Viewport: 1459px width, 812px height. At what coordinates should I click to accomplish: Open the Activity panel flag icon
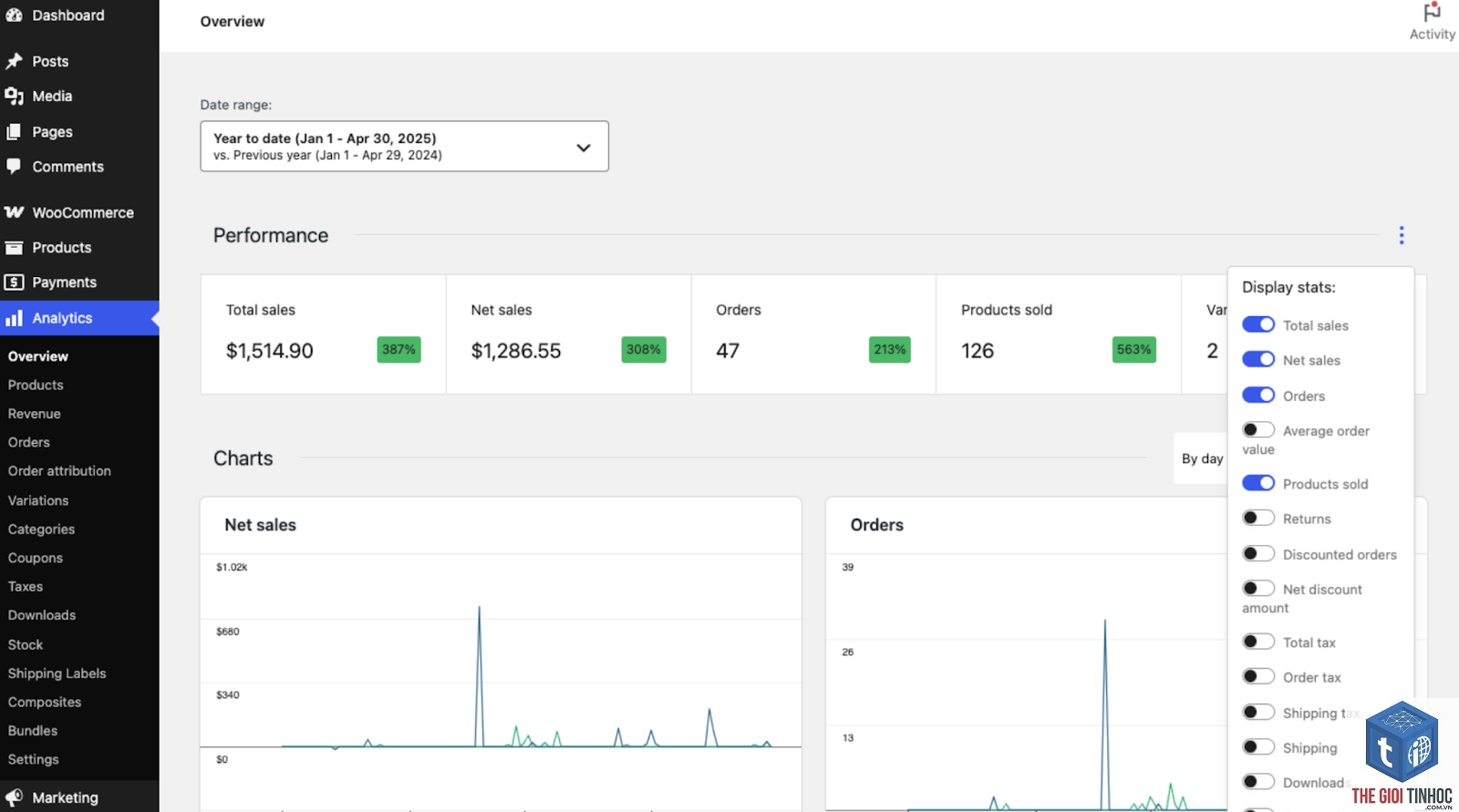coord(1432,12)
